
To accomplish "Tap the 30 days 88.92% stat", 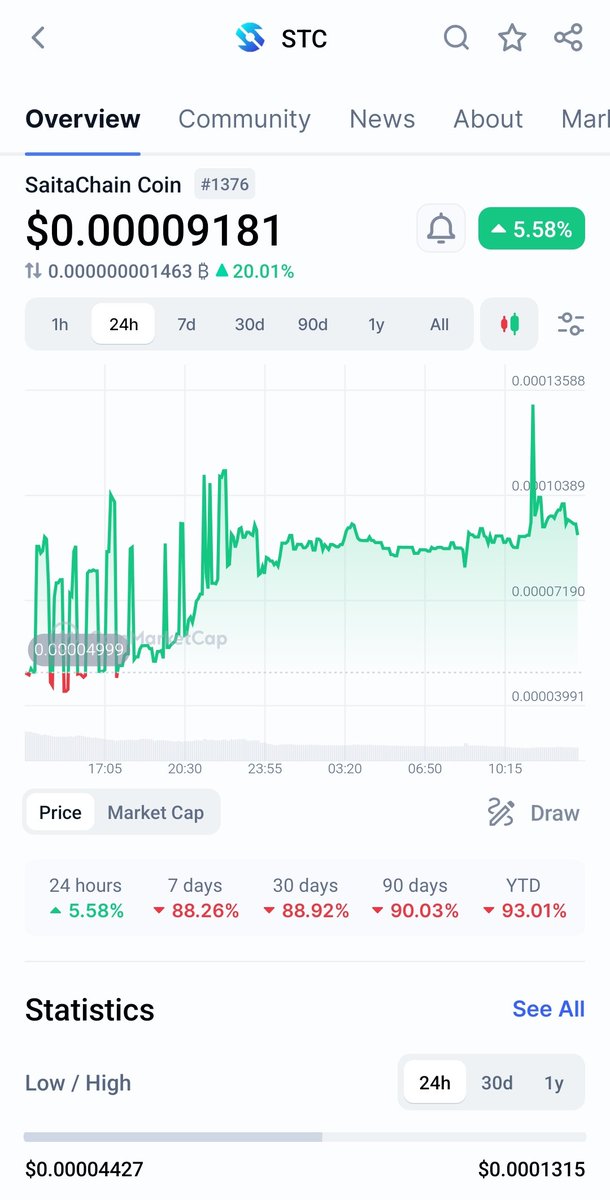I will coord(306,898).
